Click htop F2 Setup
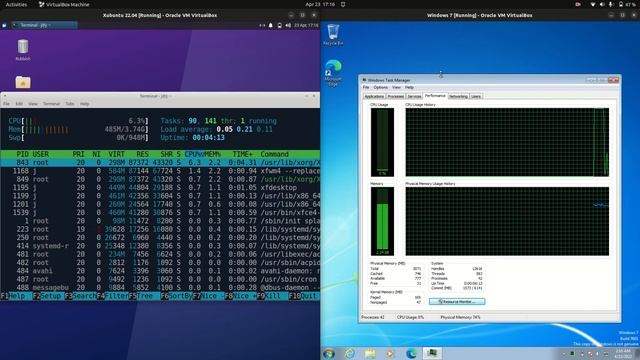The height and width of the screenshot is (360, 640). click(x=48, y=296)
